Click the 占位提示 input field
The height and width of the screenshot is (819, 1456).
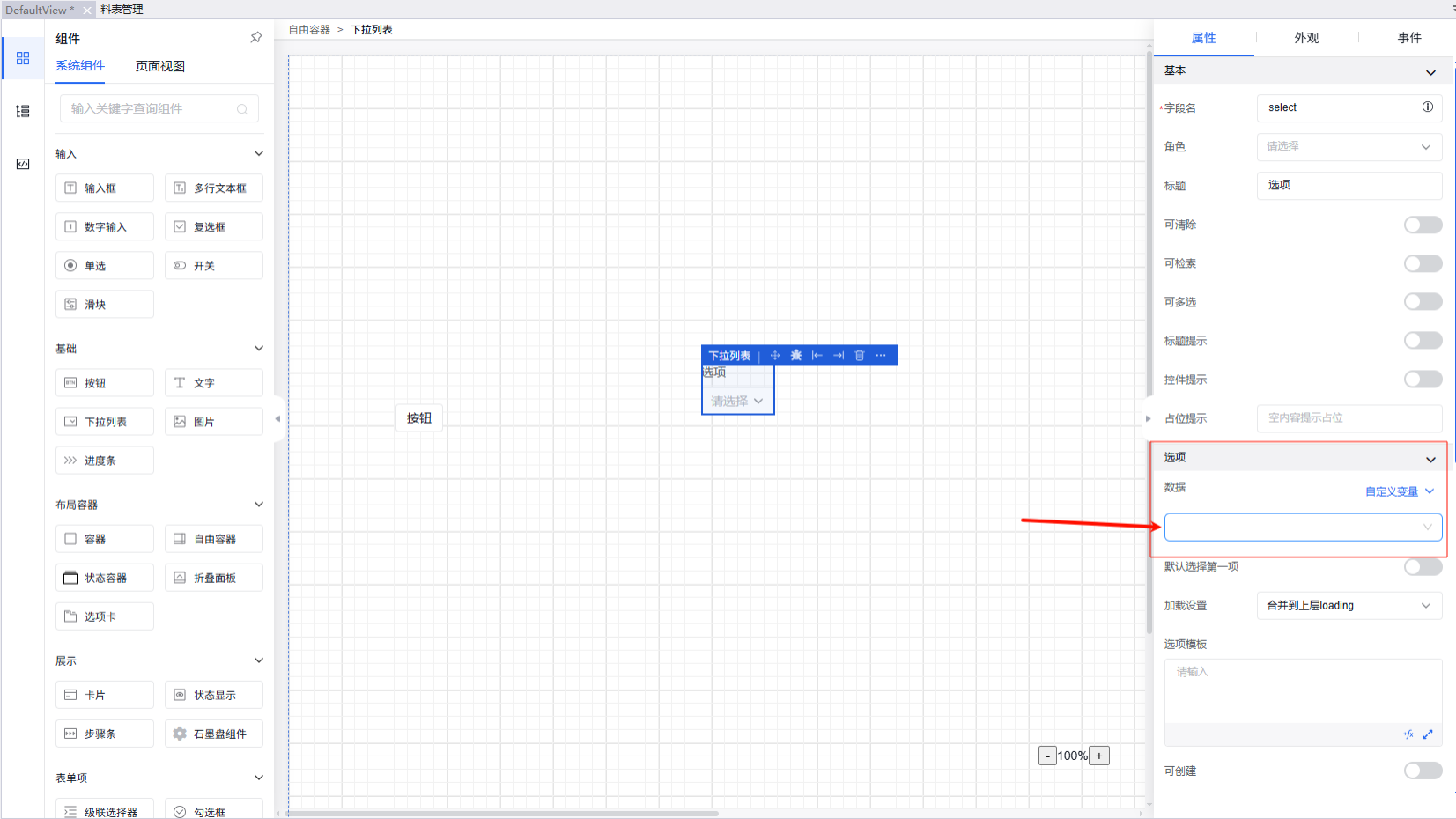(x=1349, y=418)
